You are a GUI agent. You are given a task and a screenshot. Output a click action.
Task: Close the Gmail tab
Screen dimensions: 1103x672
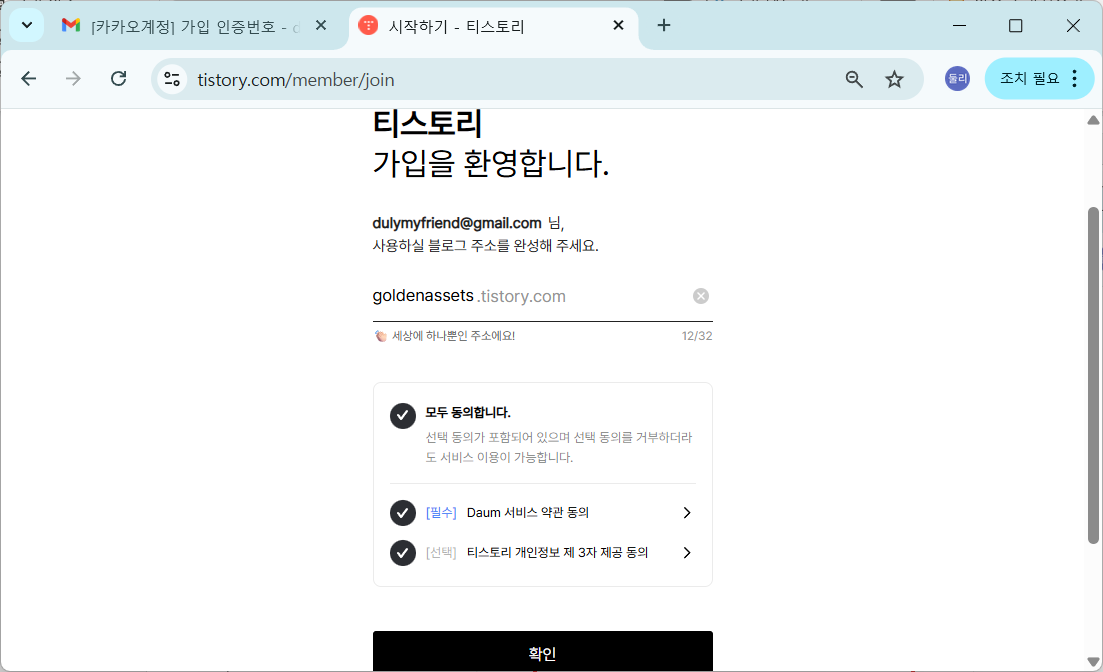(x=321, y=26)
